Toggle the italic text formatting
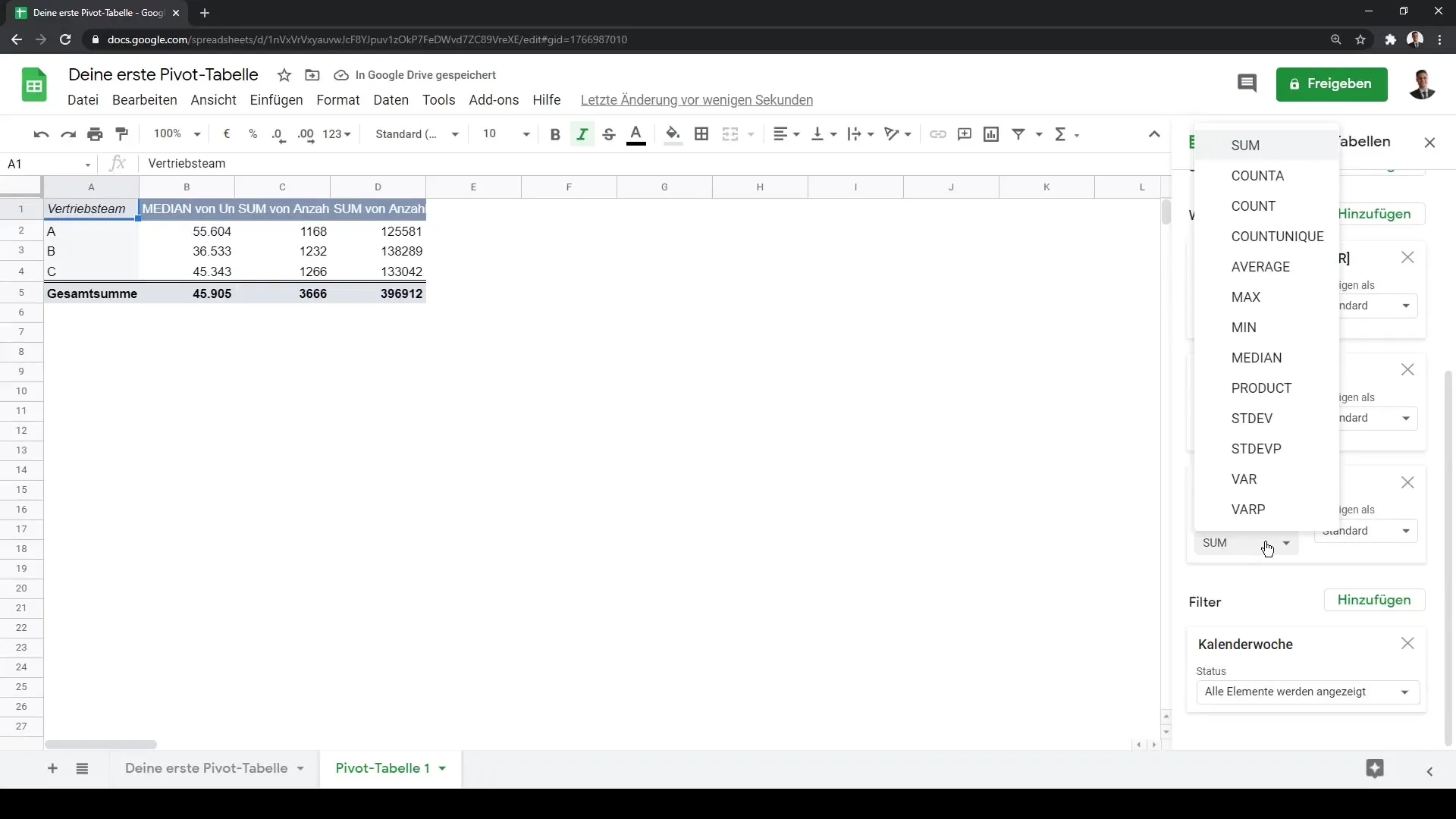 (582, 133)
